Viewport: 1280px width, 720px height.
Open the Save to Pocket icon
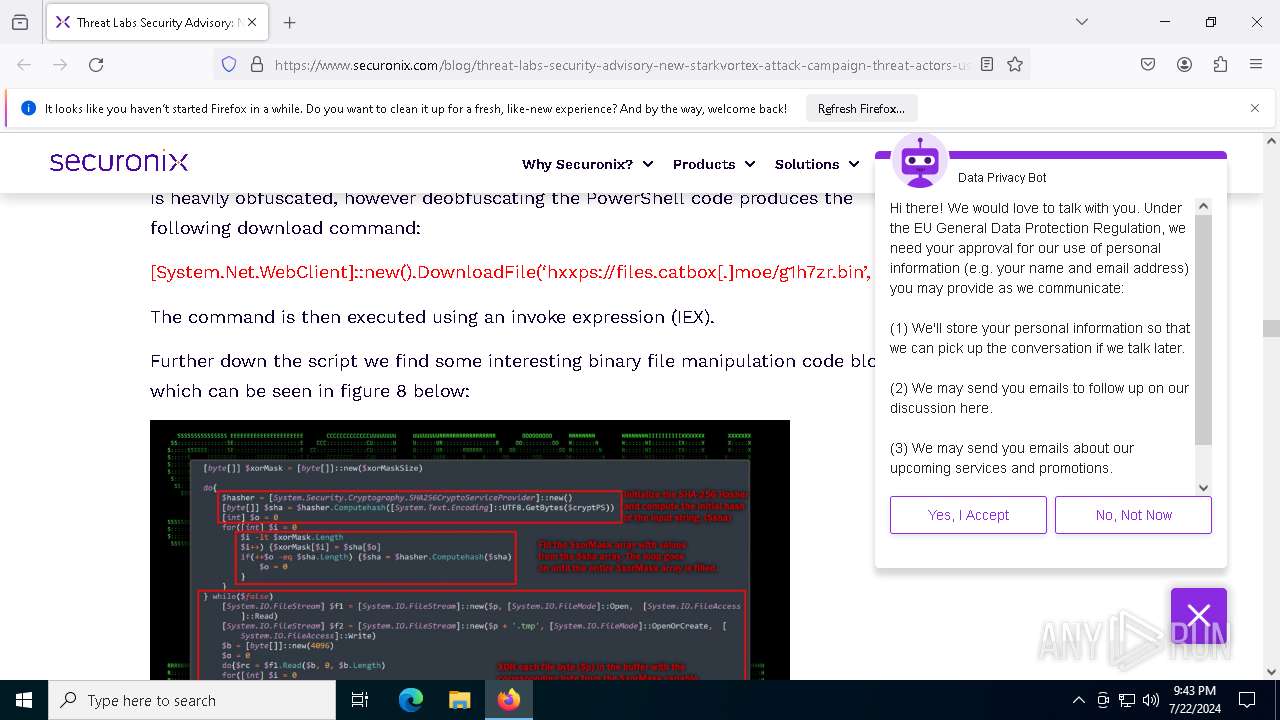pos(1148,64)
